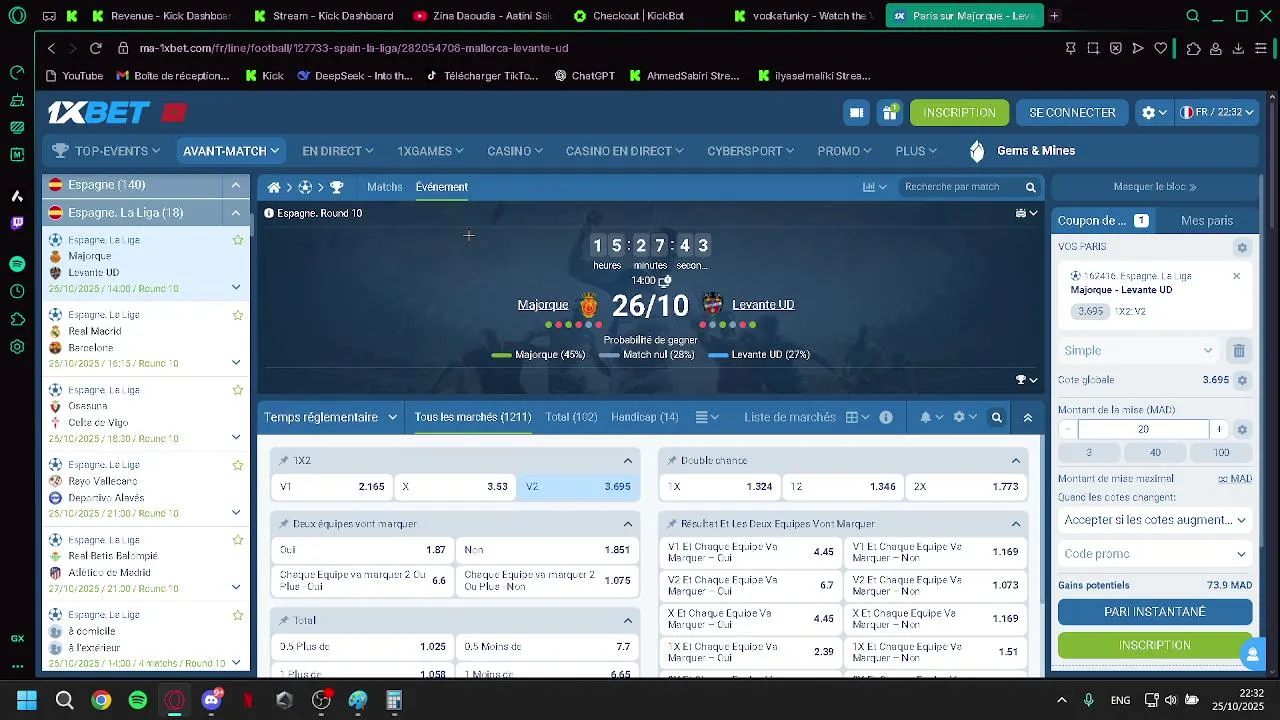Collapse the Double chance market section

tap(1016, 461)
